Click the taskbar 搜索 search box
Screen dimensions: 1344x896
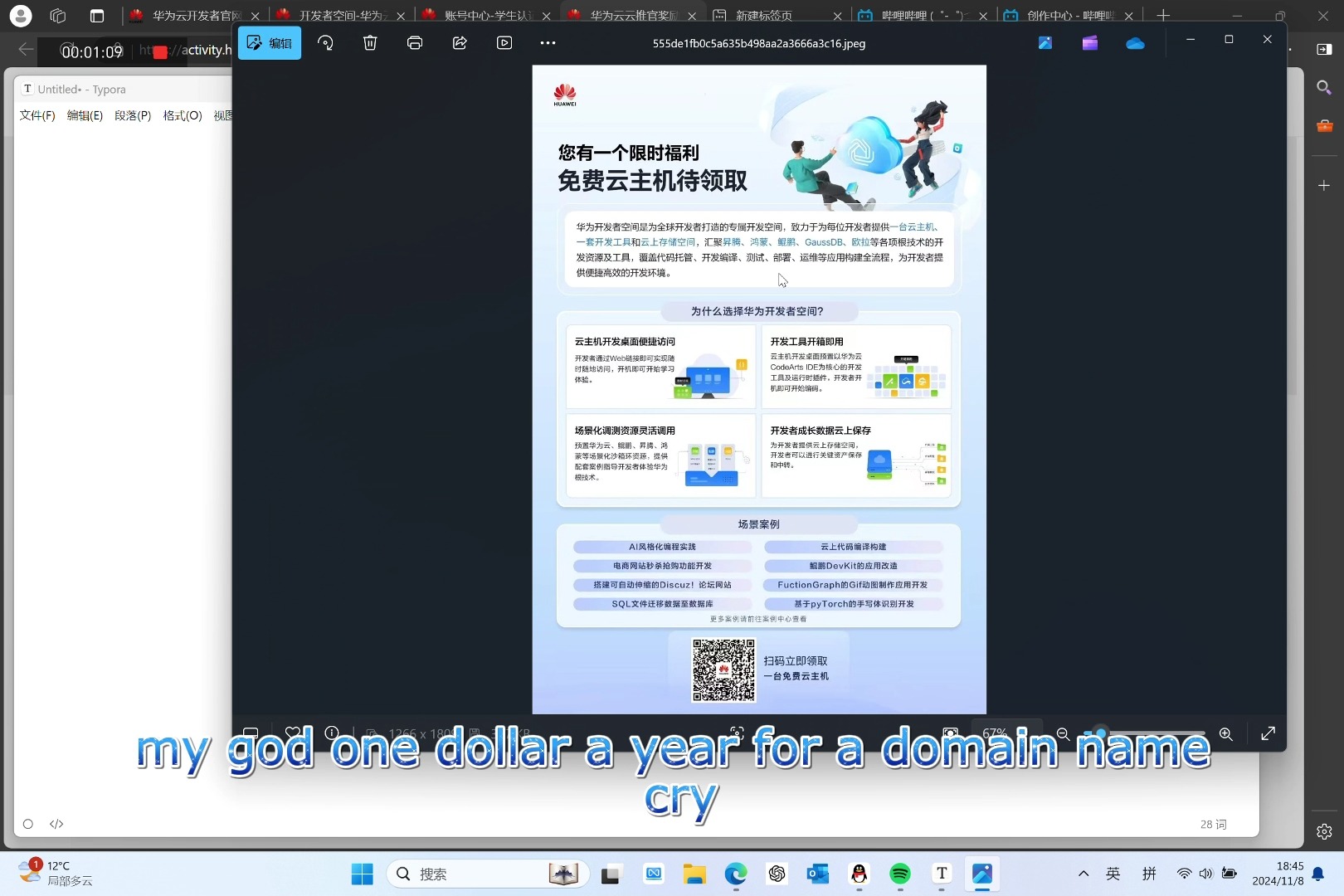[x=488, y=874]
